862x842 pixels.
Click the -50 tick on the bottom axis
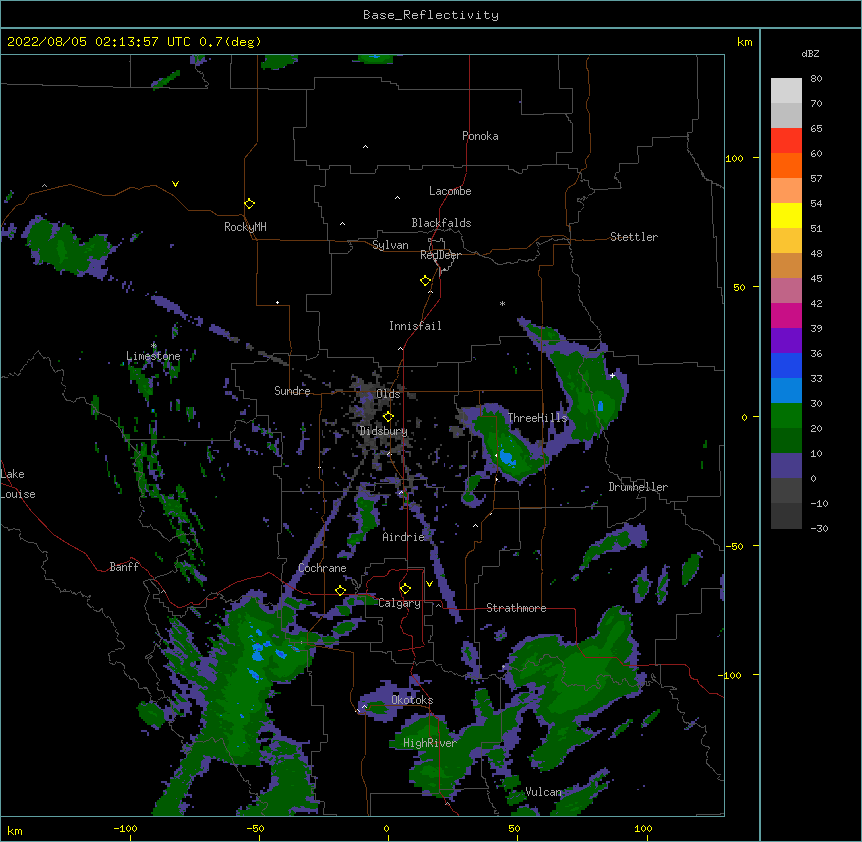[255, 828]
